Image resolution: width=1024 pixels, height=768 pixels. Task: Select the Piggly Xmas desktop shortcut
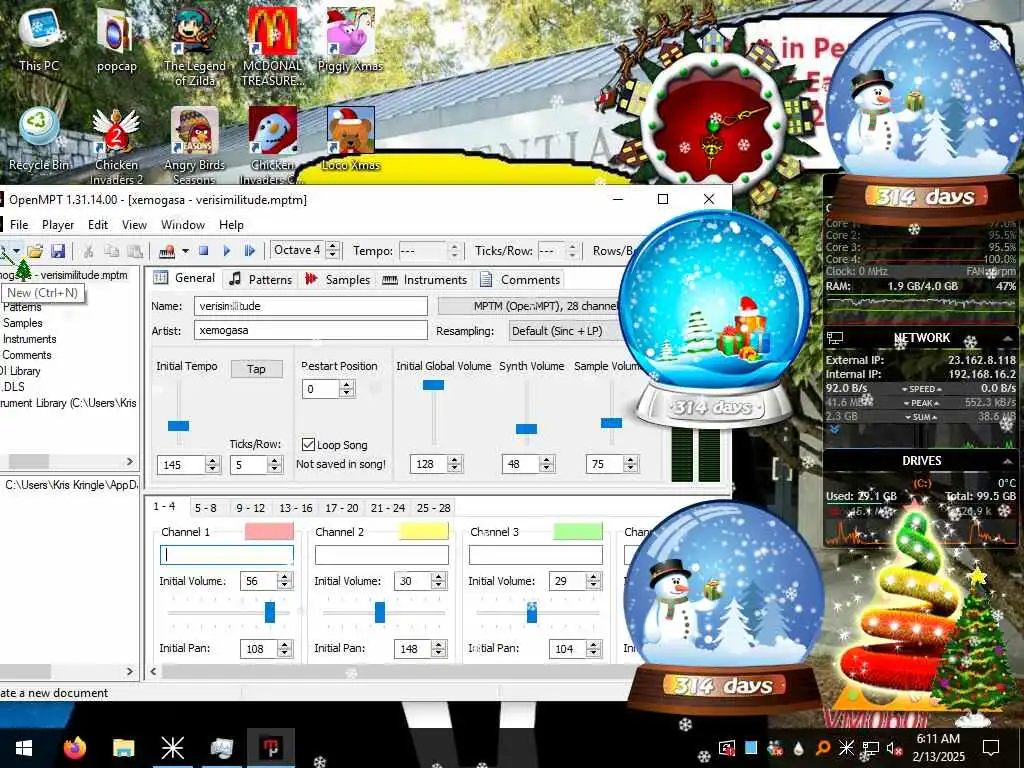click(350, 39)
